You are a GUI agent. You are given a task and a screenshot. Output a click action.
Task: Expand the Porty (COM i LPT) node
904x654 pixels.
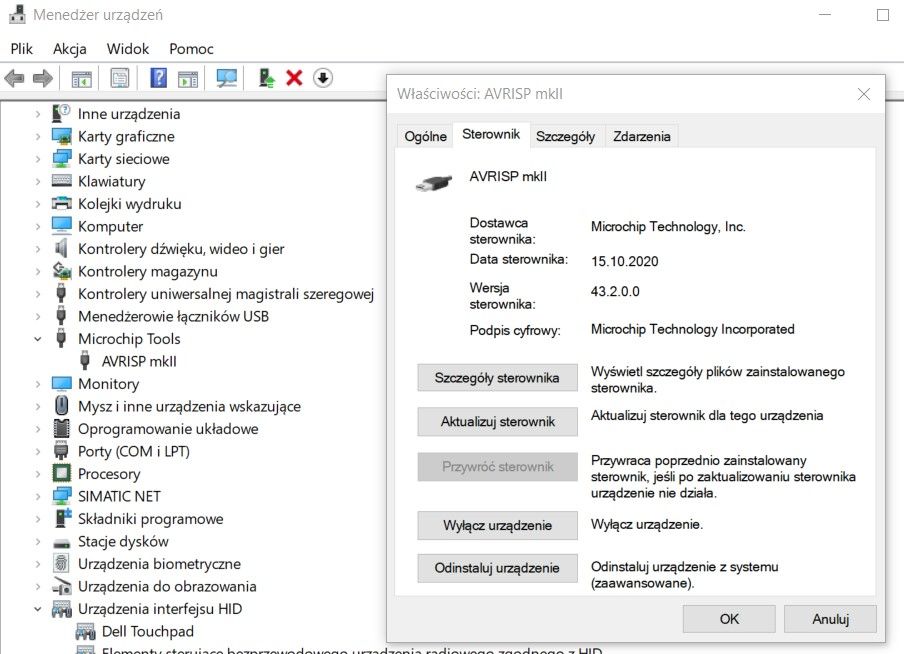37,452
